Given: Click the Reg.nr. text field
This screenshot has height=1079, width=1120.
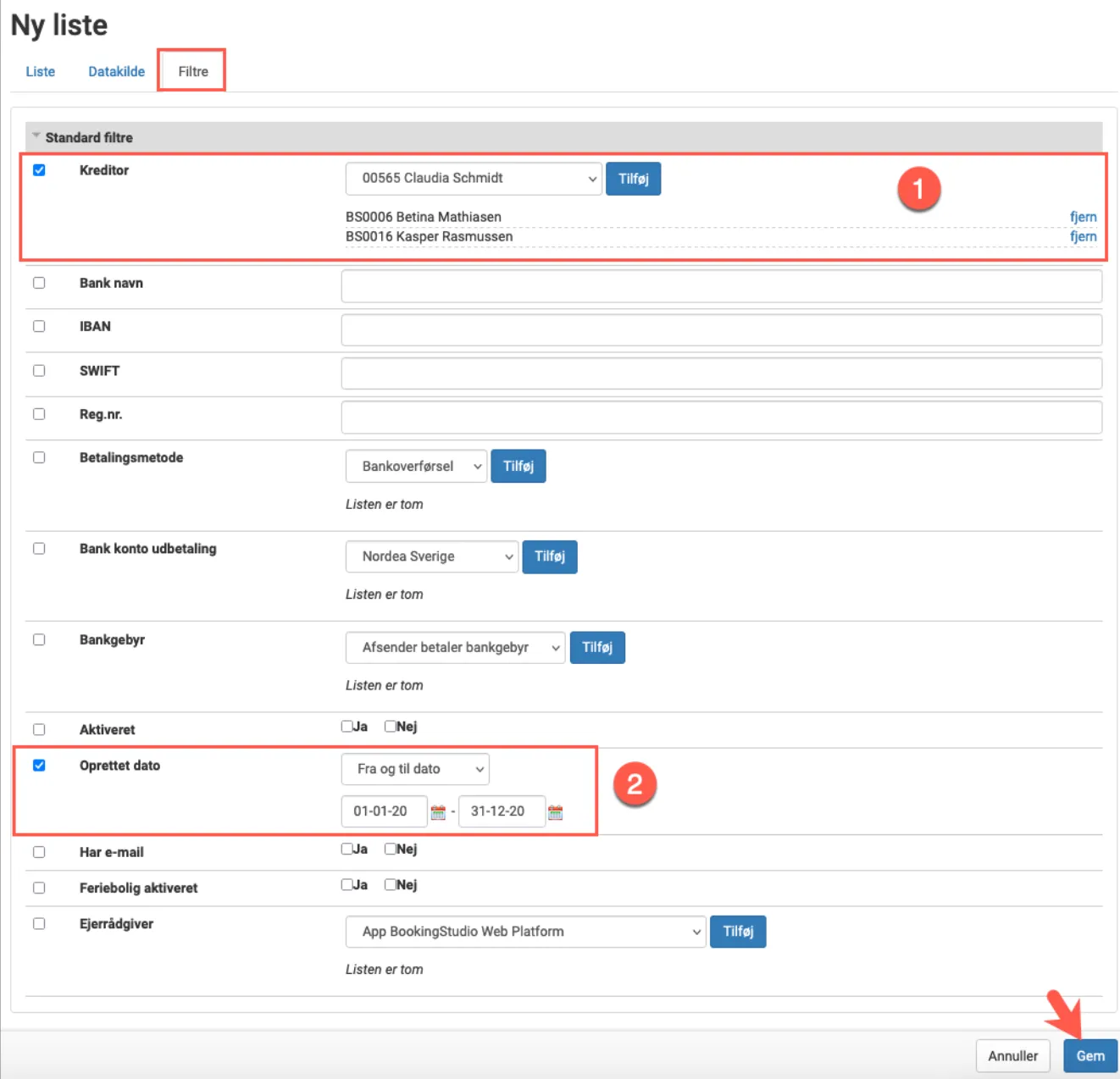Looking at the screenshot, I should 721,418.
